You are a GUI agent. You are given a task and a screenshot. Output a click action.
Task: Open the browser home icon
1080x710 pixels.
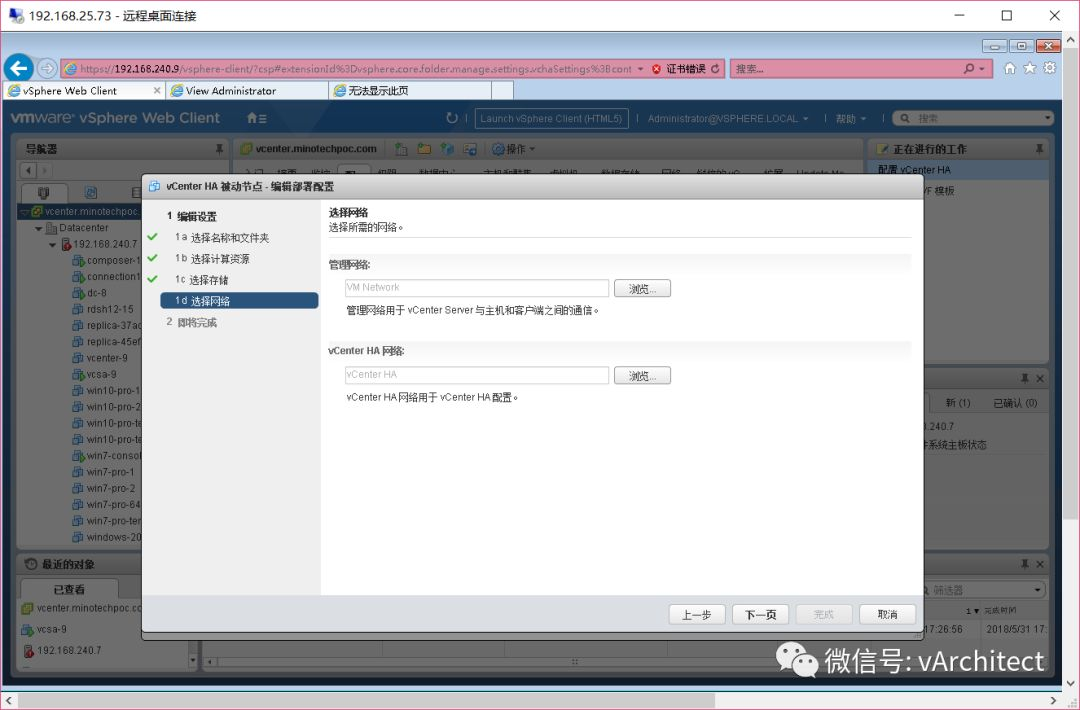coord(1010,68)
